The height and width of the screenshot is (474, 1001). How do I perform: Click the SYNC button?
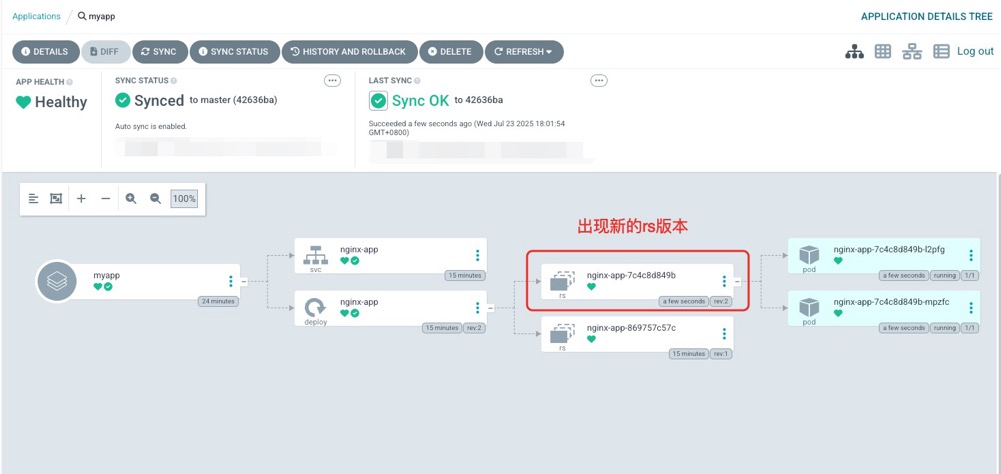[x=159, y=52]
